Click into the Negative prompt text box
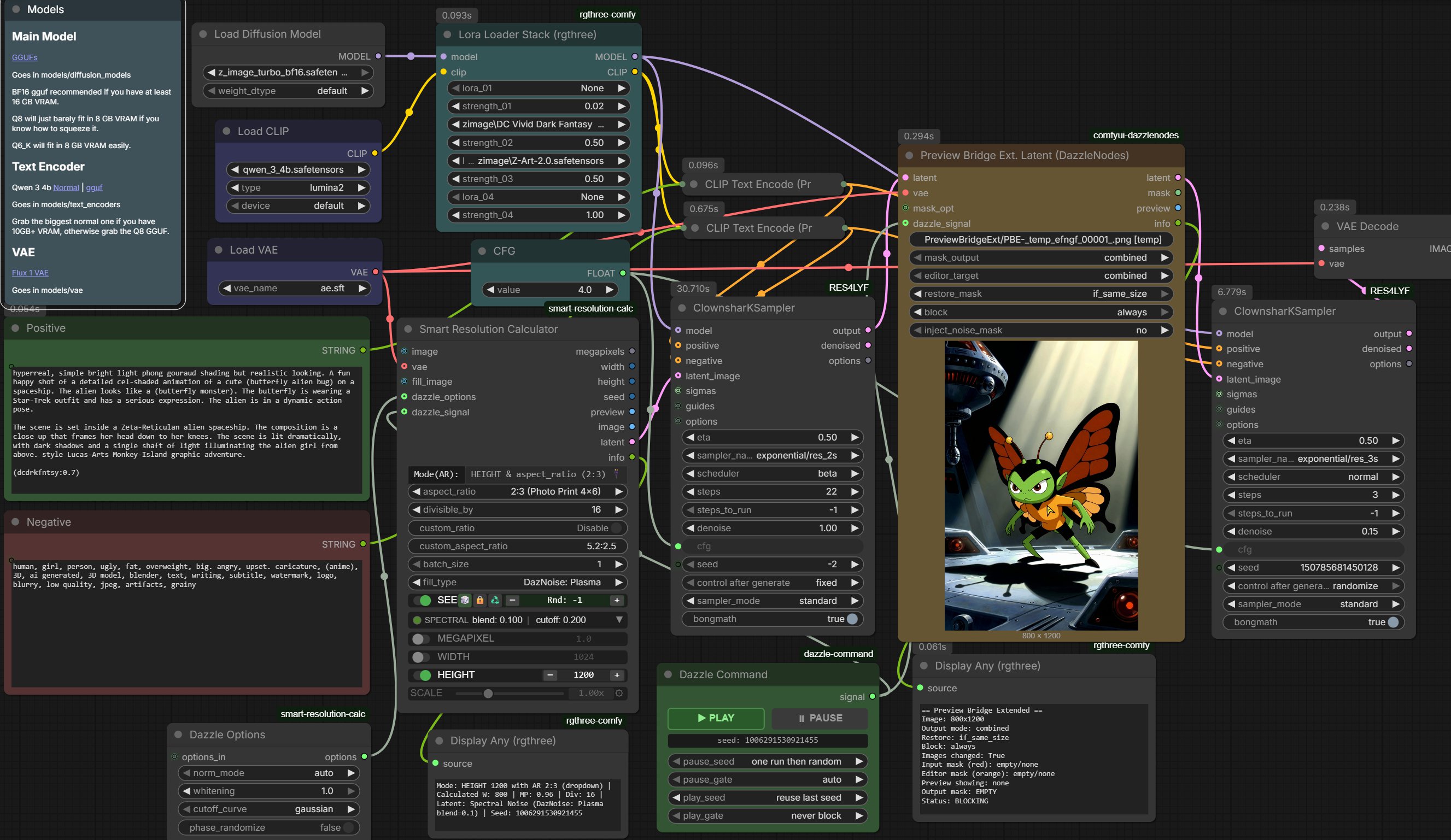The width and height of the screenshot is (1451, 840). tap(186, 623)
